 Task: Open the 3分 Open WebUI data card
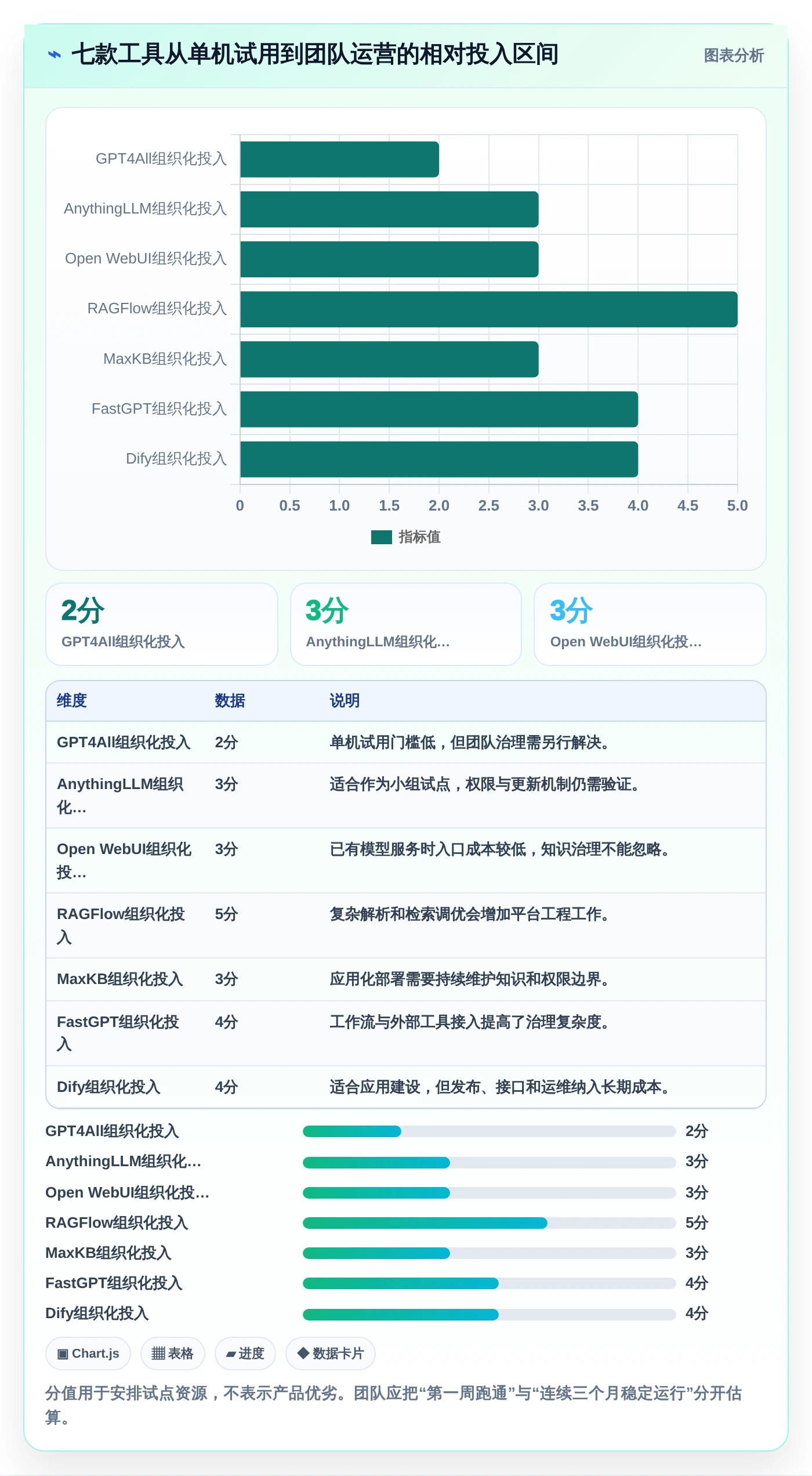pos(650,624)
